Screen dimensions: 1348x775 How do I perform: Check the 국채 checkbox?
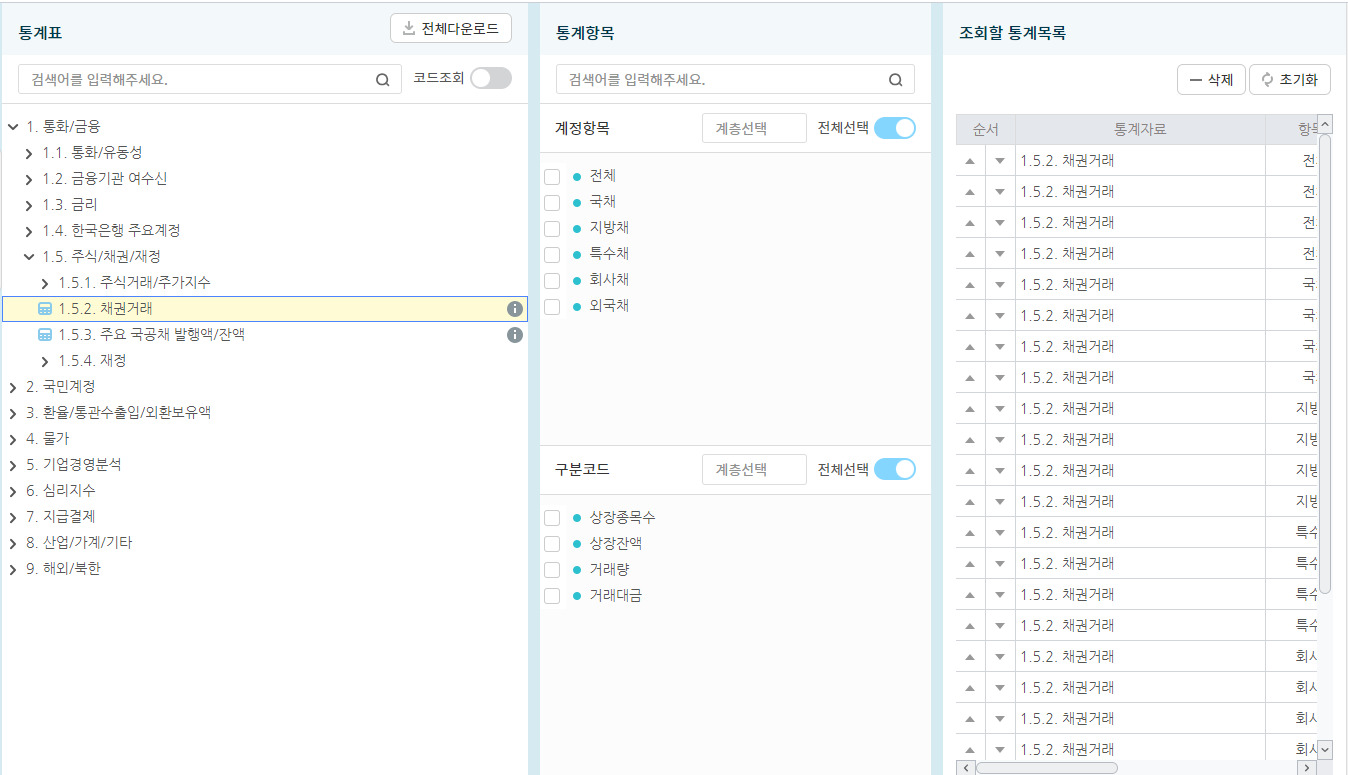[552, 203]
